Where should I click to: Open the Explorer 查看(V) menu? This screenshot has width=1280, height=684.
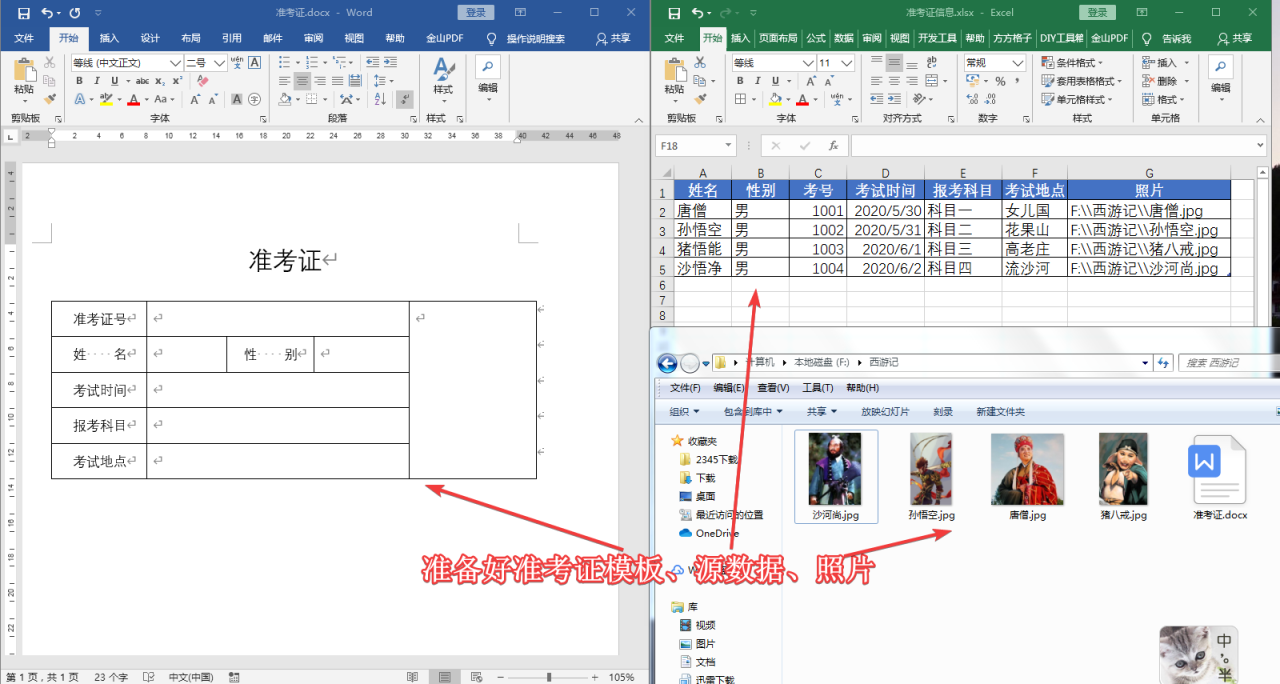click(x=773, y=388)
